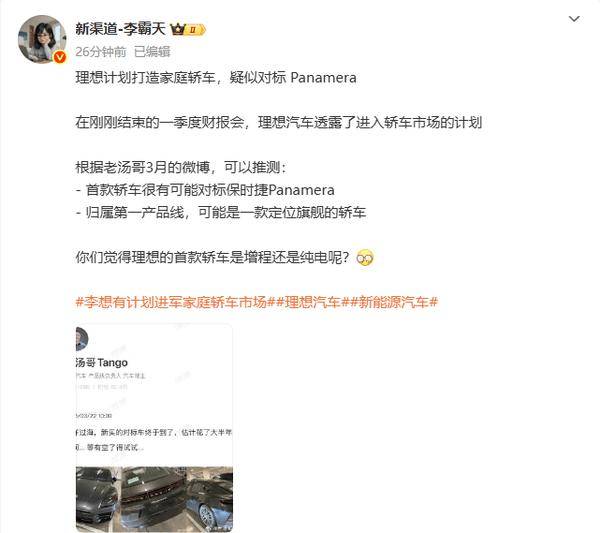Expand the post options chevron menu

point(574,19)
